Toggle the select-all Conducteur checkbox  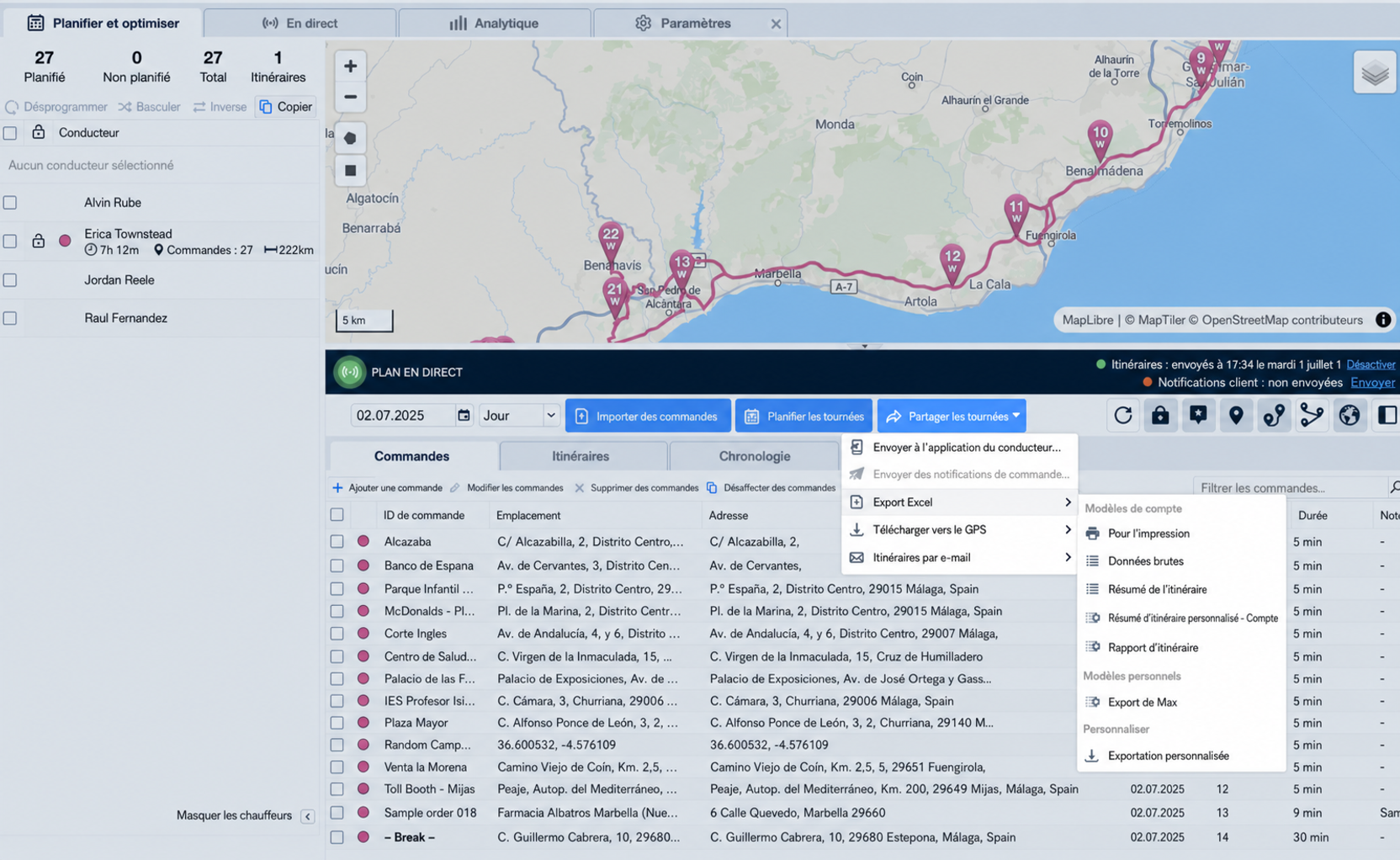[x=10, y=133]
